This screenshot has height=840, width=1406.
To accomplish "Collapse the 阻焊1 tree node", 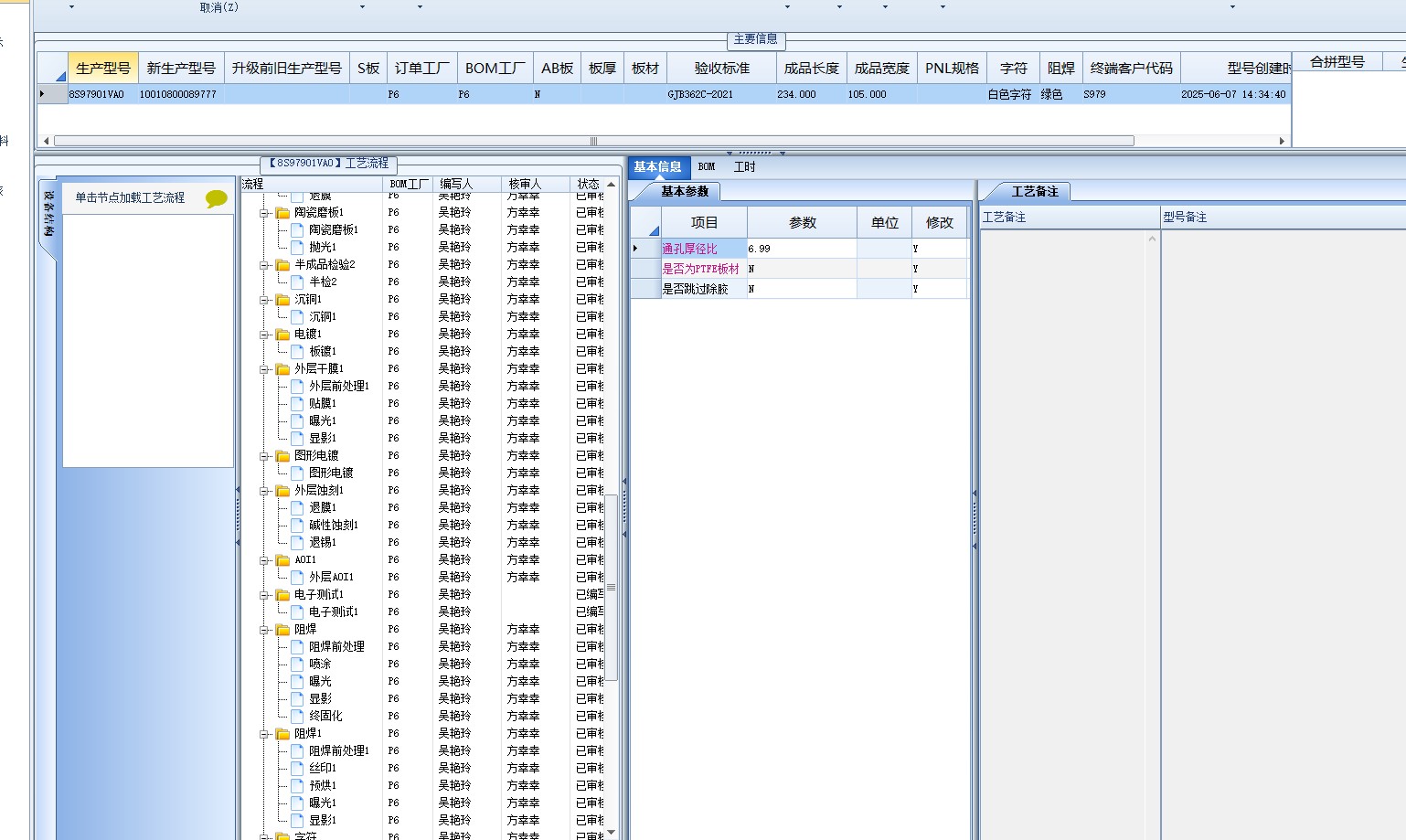I will [x=264, y=734].
